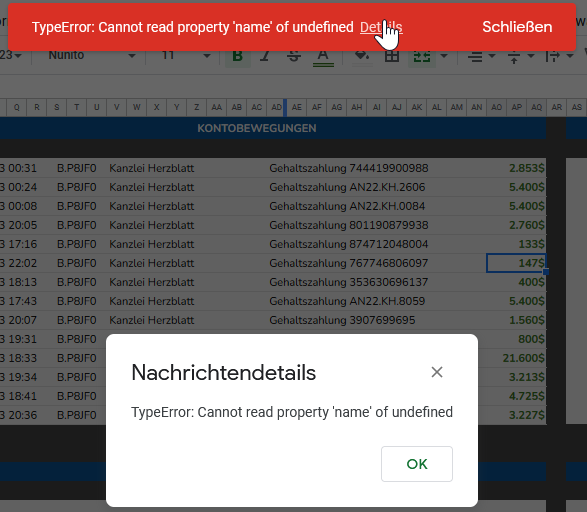The height and width of the screenshot is (512, 587).
Task: Open the text color picker
Action: coord(323,57)
